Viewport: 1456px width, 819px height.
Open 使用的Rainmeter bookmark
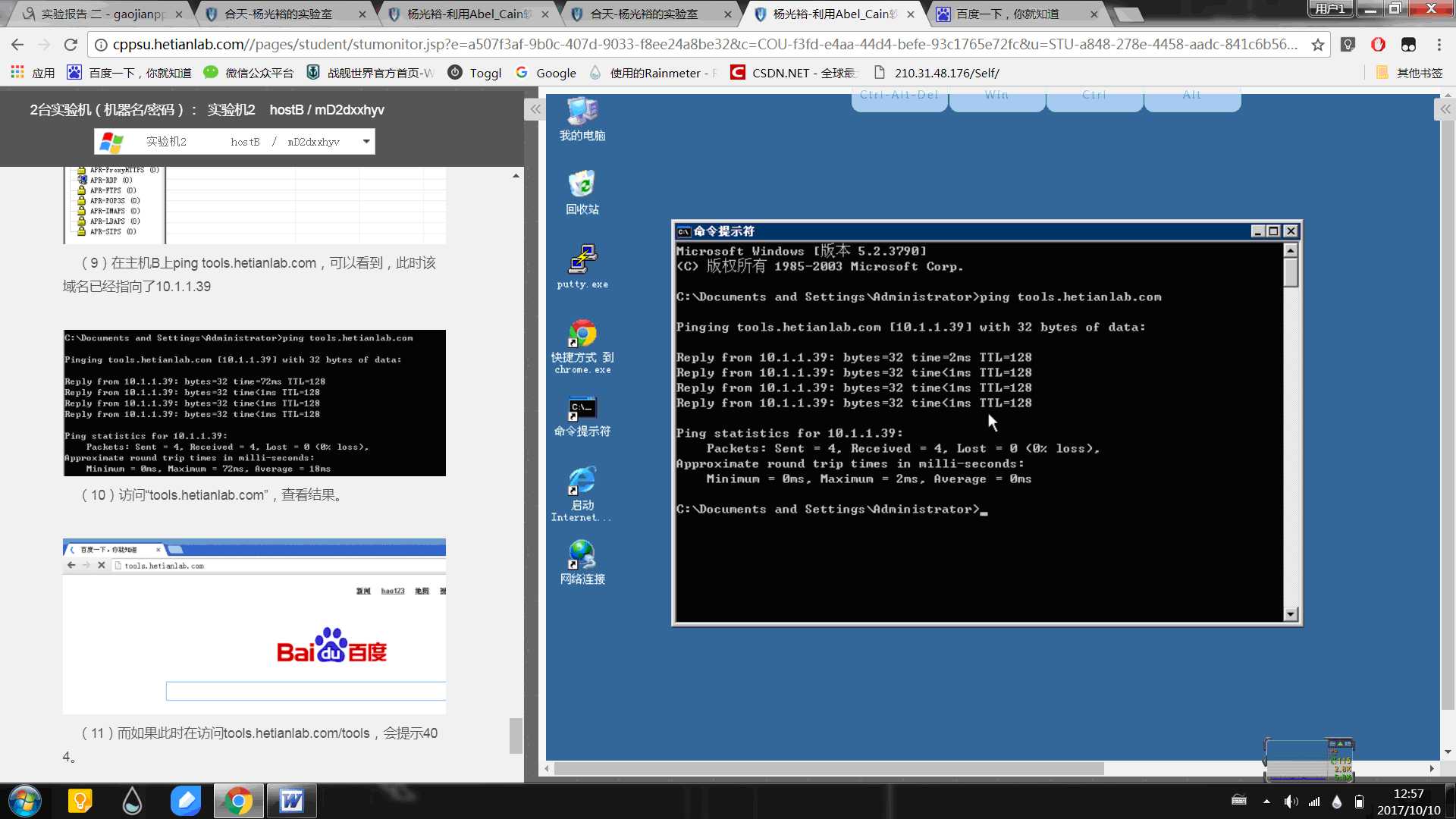[652, 73]
